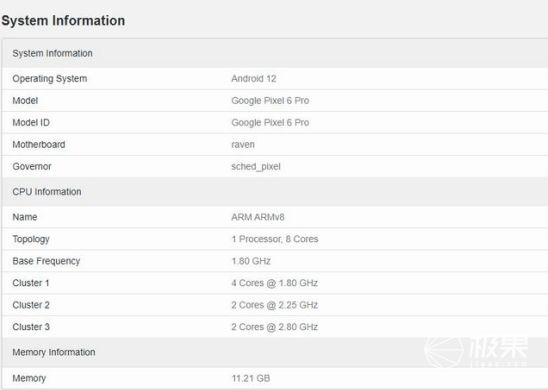Click the sched_pixel governor value
The height and width of the screenshot is (390, 548).
coord(256,167)
